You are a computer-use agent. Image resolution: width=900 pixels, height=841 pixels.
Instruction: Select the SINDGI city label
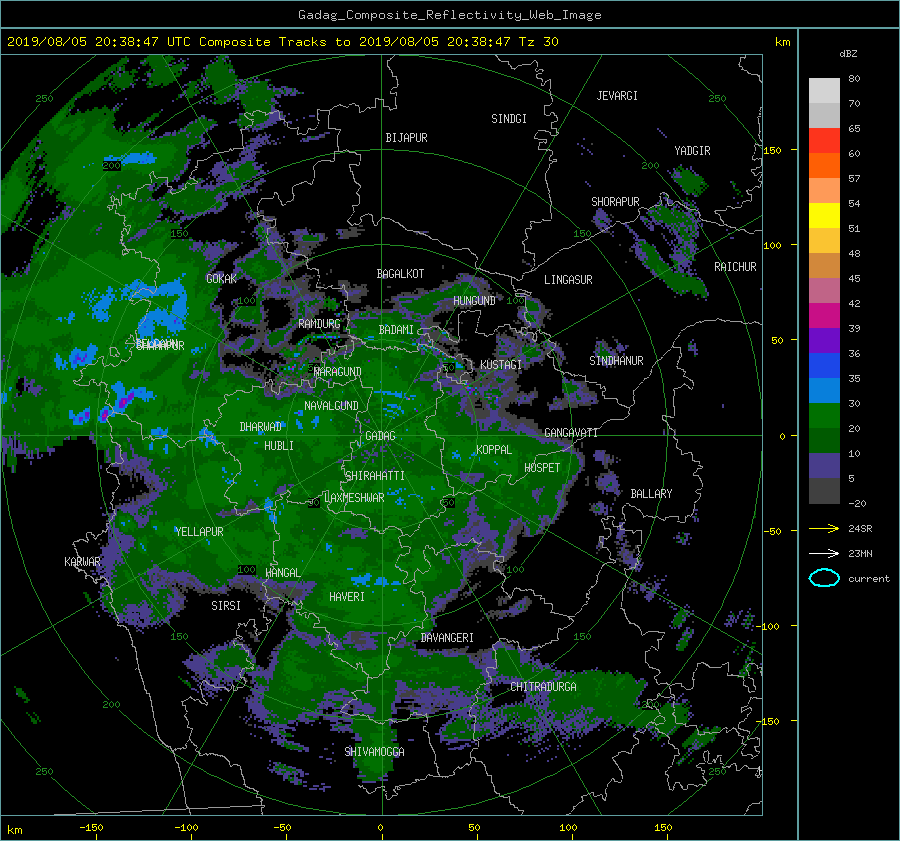point(509,119)
